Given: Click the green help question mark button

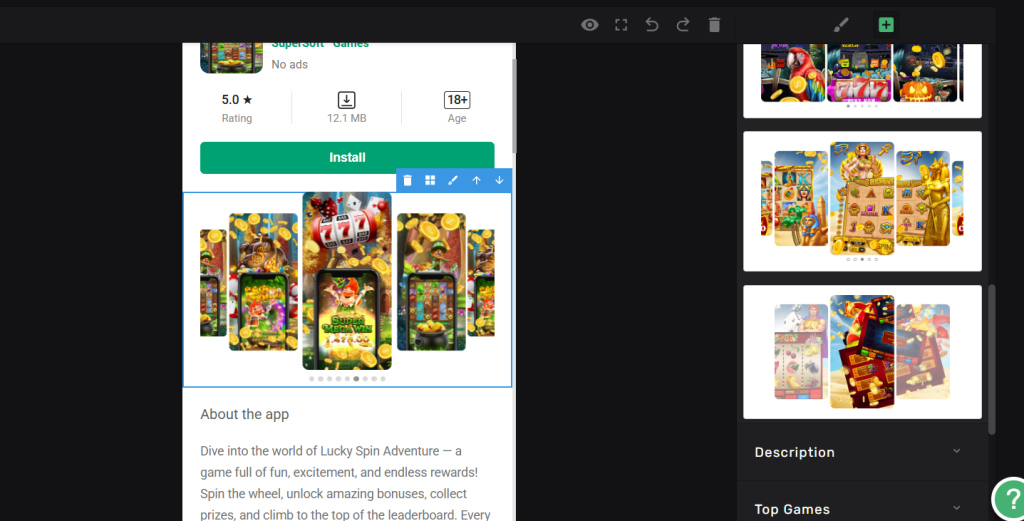Looking at the screenshot, I should click(x=1008, y=499).
